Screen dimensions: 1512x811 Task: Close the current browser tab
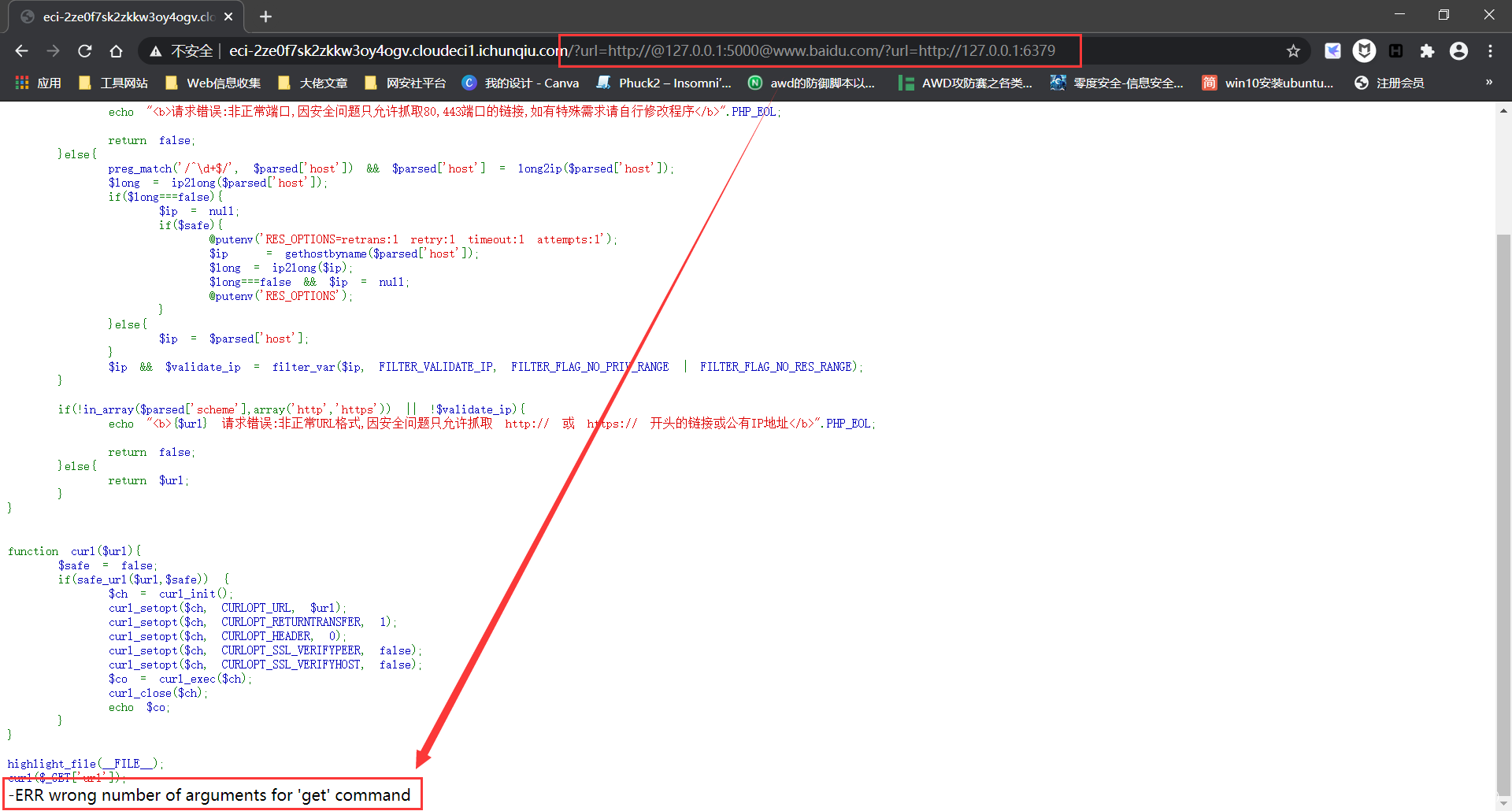[228, 17]
